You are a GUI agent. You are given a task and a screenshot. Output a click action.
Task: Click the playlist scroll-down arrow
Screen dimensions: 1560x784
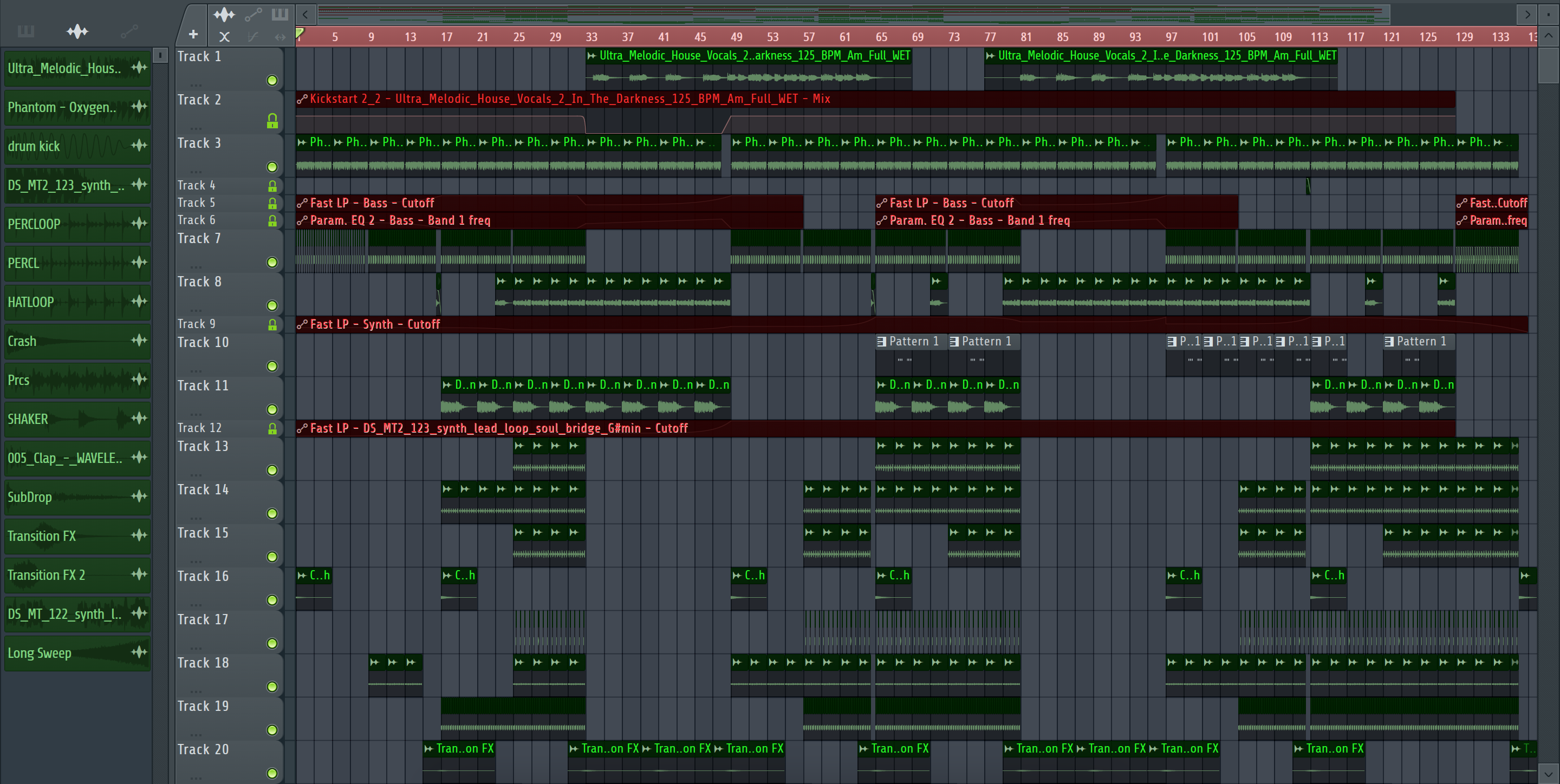pyautogui.click(x=1548, y=774)
